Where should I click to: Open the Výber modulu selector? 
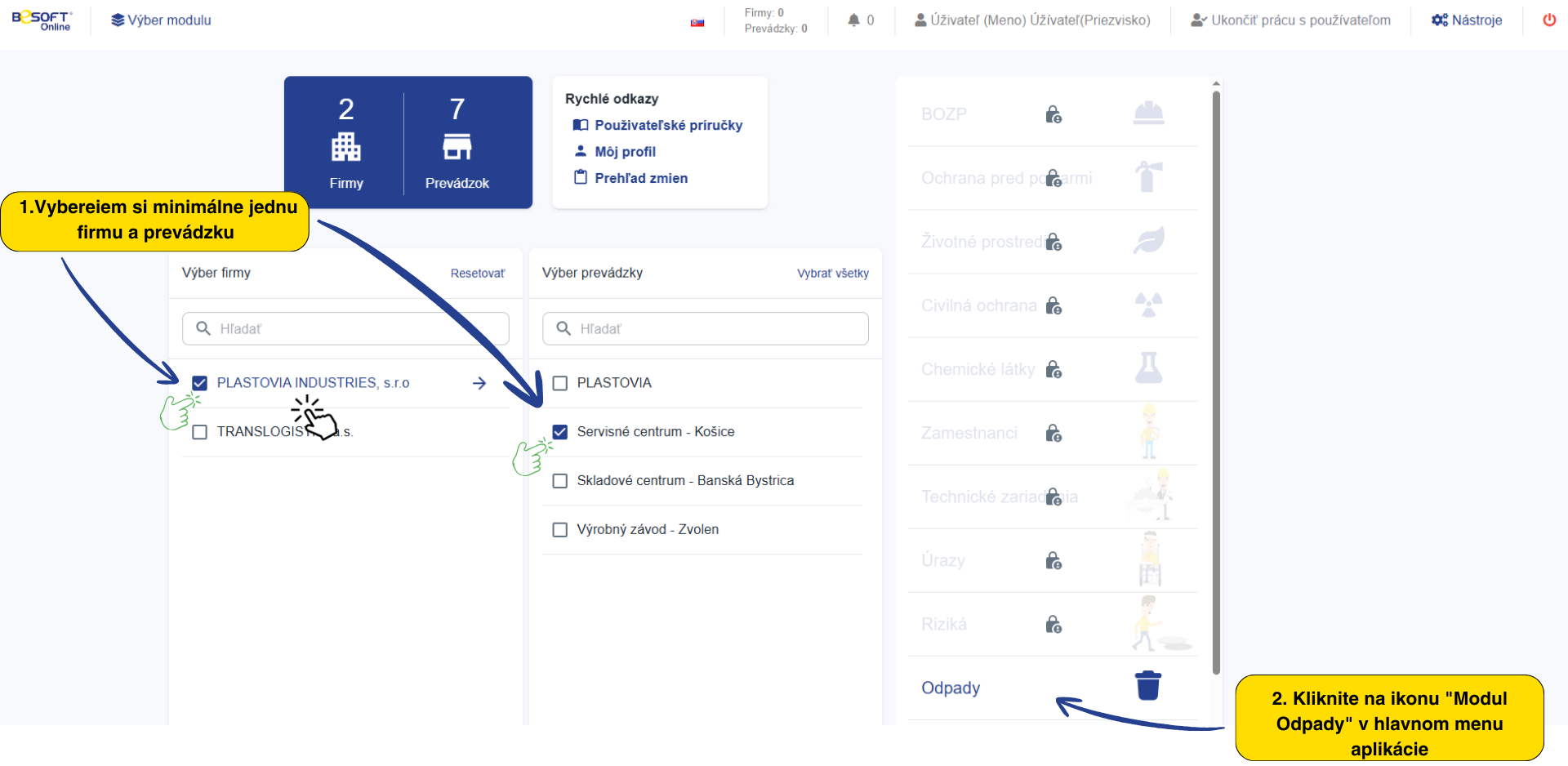(162, 20)
